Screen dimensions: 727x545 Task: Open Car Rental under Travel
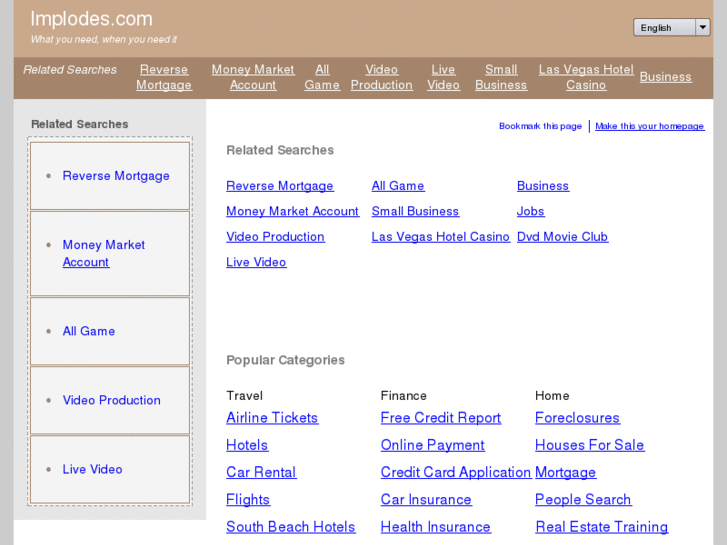[261, 473]
